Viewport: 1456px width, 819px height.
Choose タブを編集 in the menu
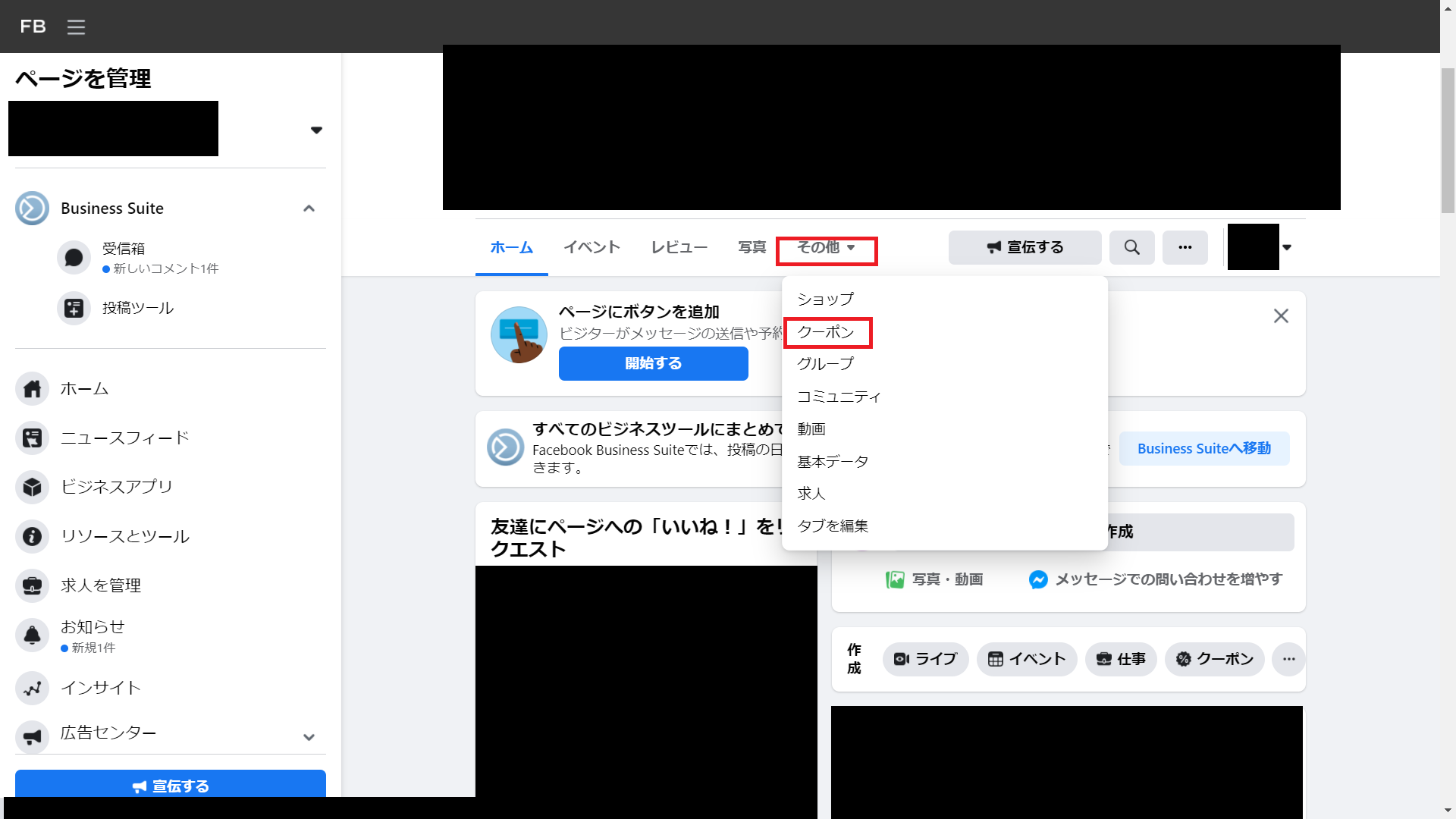(x=833, y=526)
